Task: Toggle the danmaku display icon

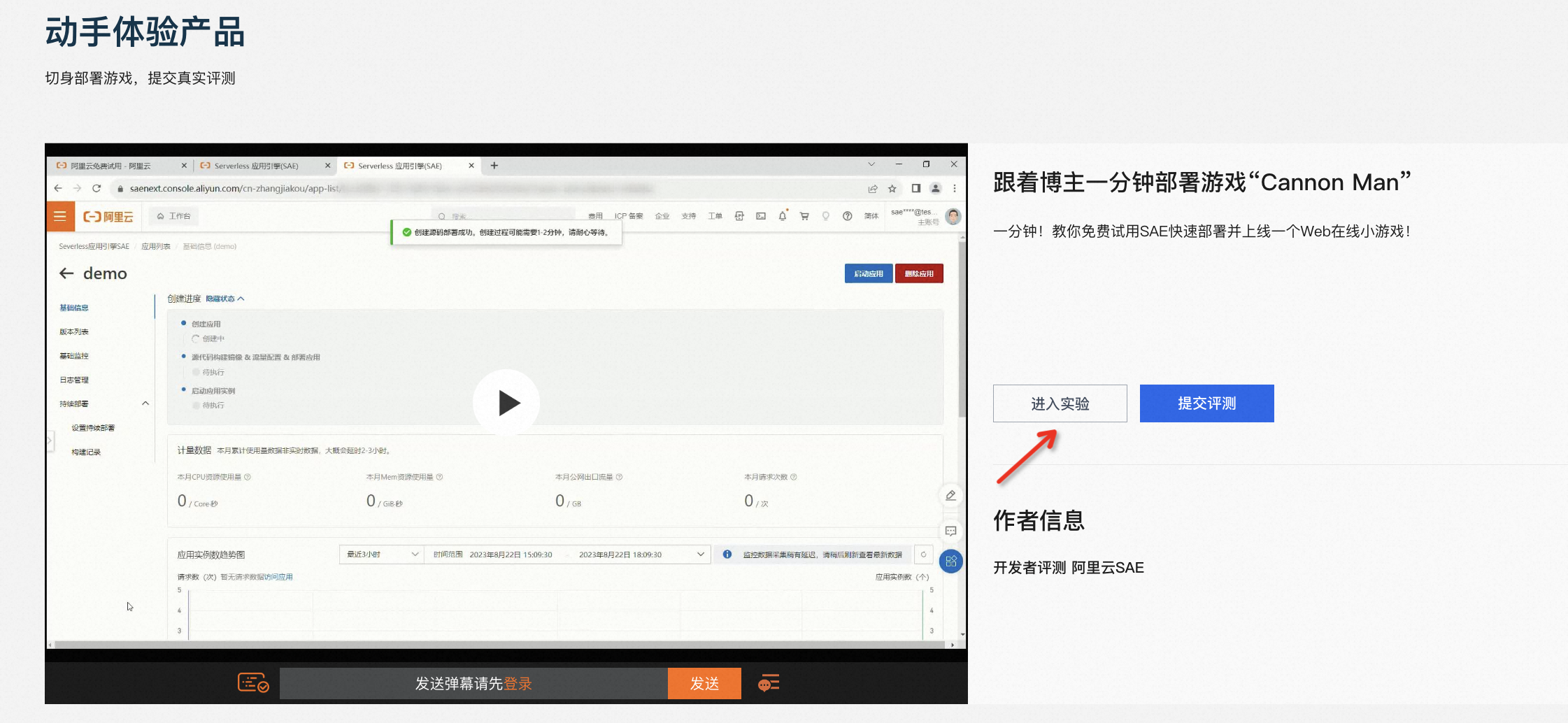Action: coord(253,683)
